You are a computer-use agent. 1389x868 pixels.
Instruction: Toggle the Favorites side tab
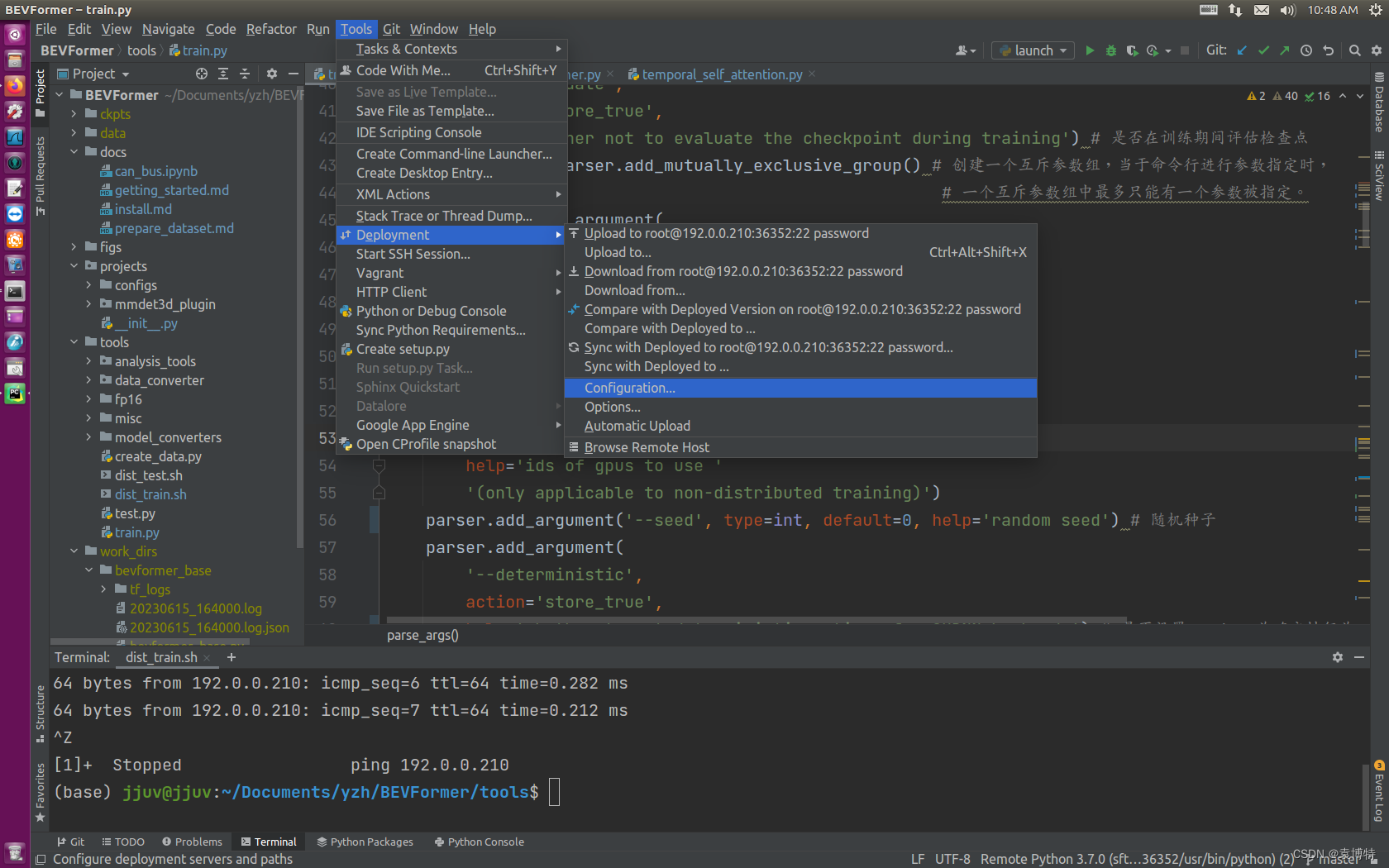coord(40,793)
